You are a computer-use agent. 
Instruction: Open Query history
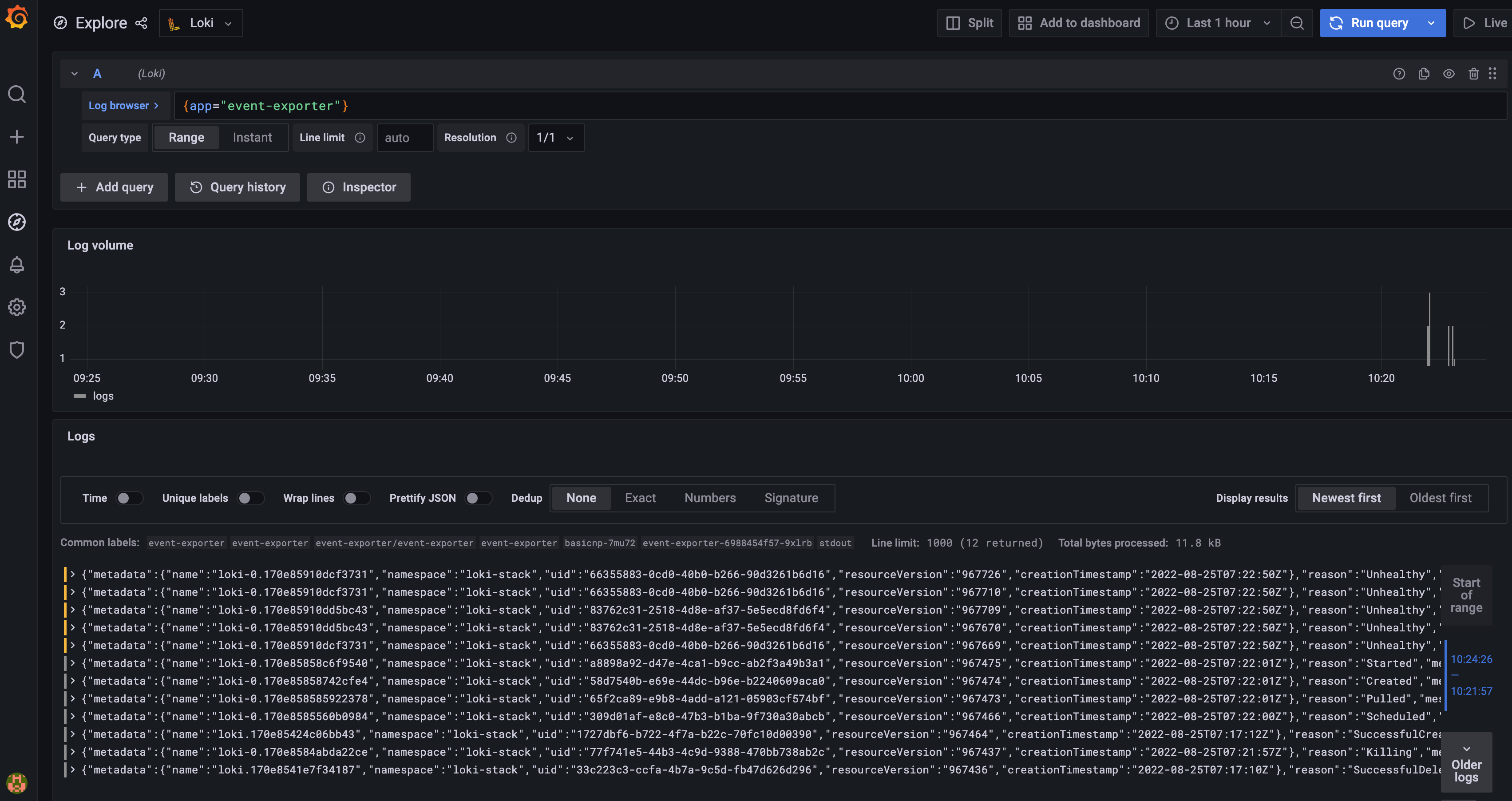coord(237,187)
